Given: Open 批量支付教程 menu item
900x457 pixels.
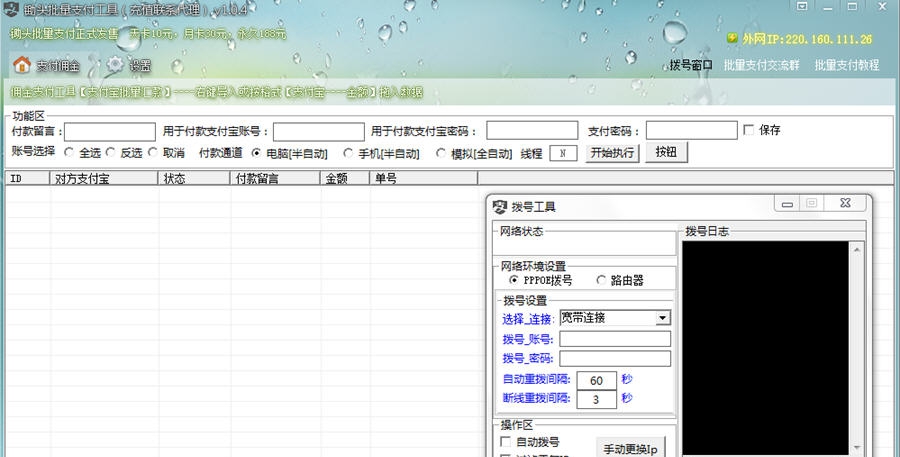Looking at the screenshot, I should (846, 66).
